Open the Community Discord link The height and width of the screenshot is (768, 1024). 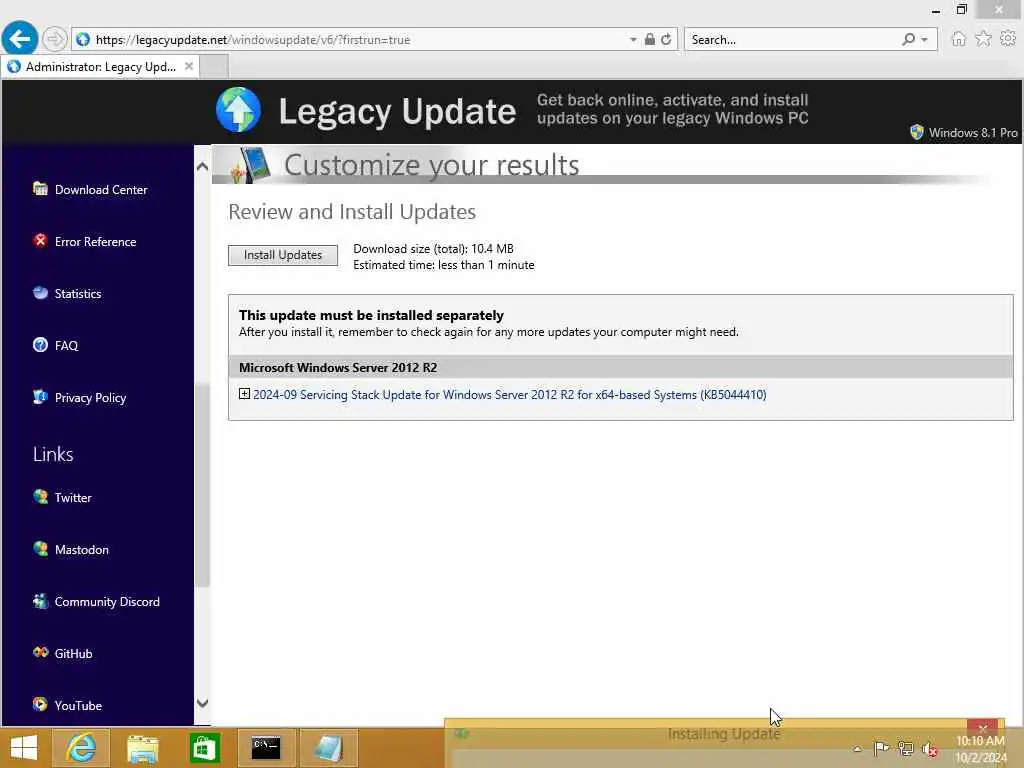[x=107, y=601]
